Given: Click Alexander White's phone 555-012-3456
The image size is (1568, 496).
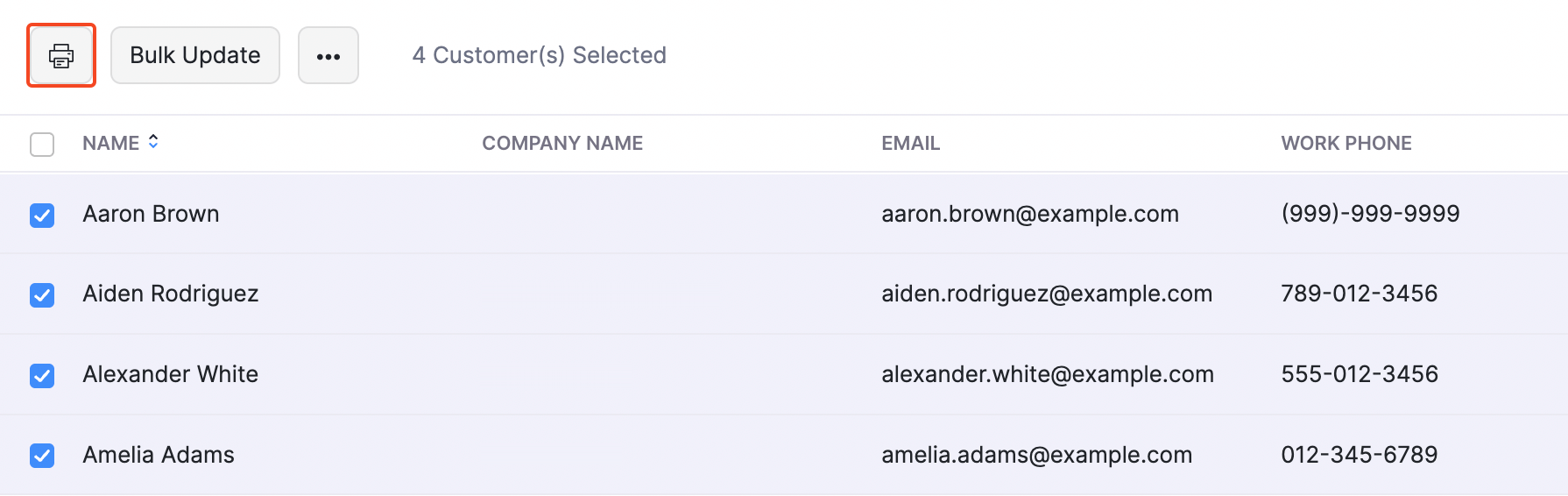Looking at the screenshot, I should tap(1360, 374).
